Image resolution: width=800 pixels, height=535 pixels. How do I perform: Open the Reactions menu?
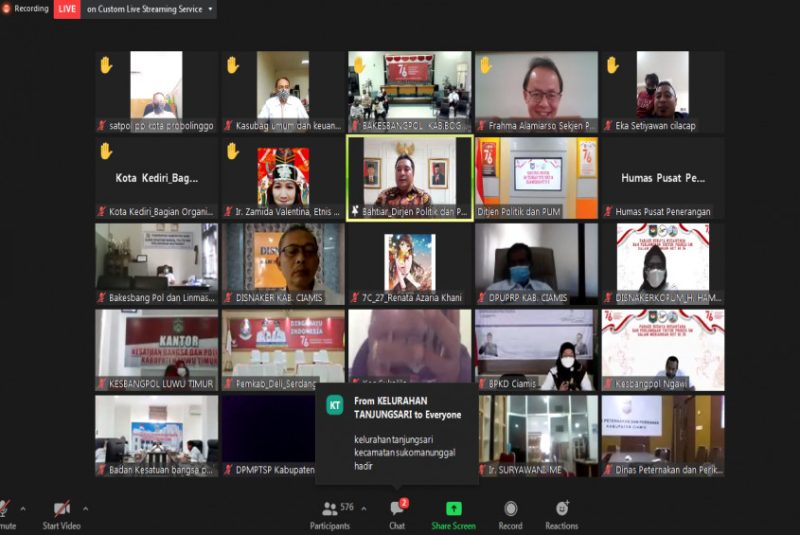[562, 515]
